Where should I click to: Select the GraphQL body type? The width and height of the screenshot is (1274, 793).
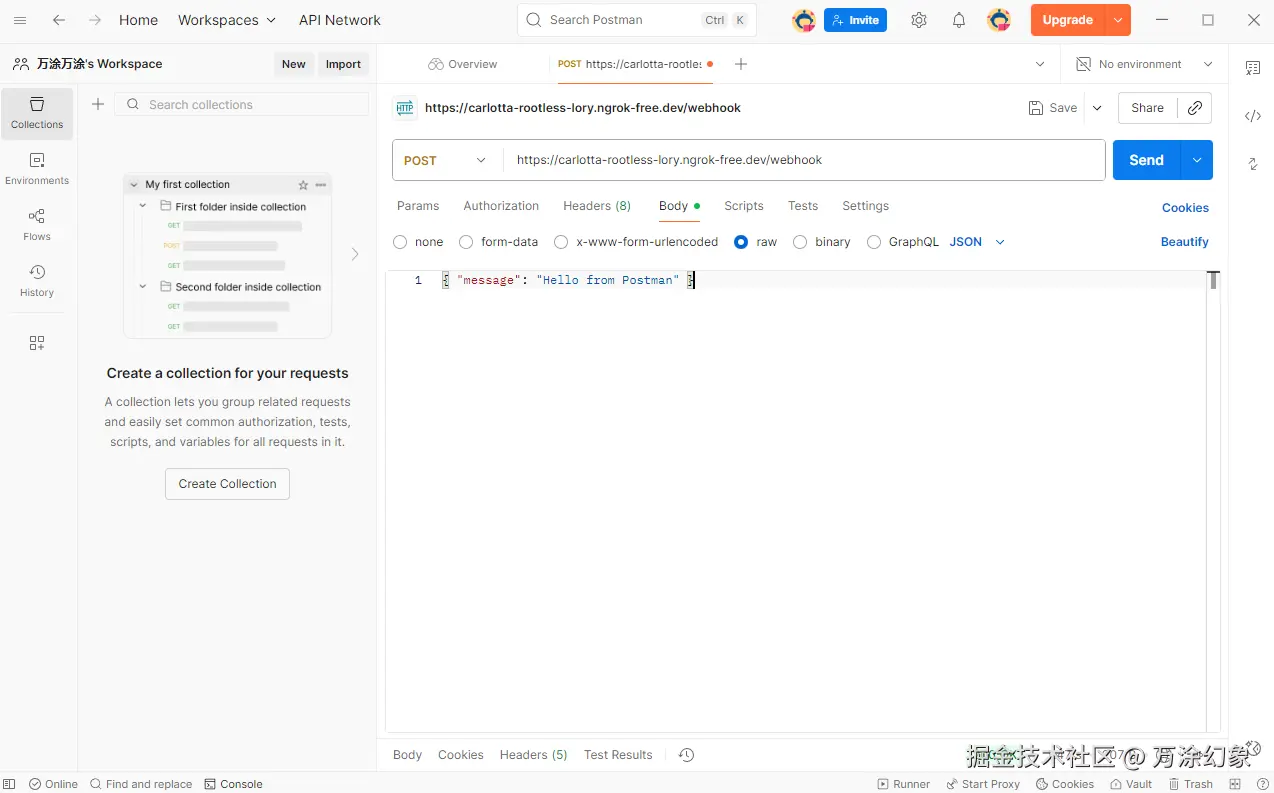(x=874, y=242)
